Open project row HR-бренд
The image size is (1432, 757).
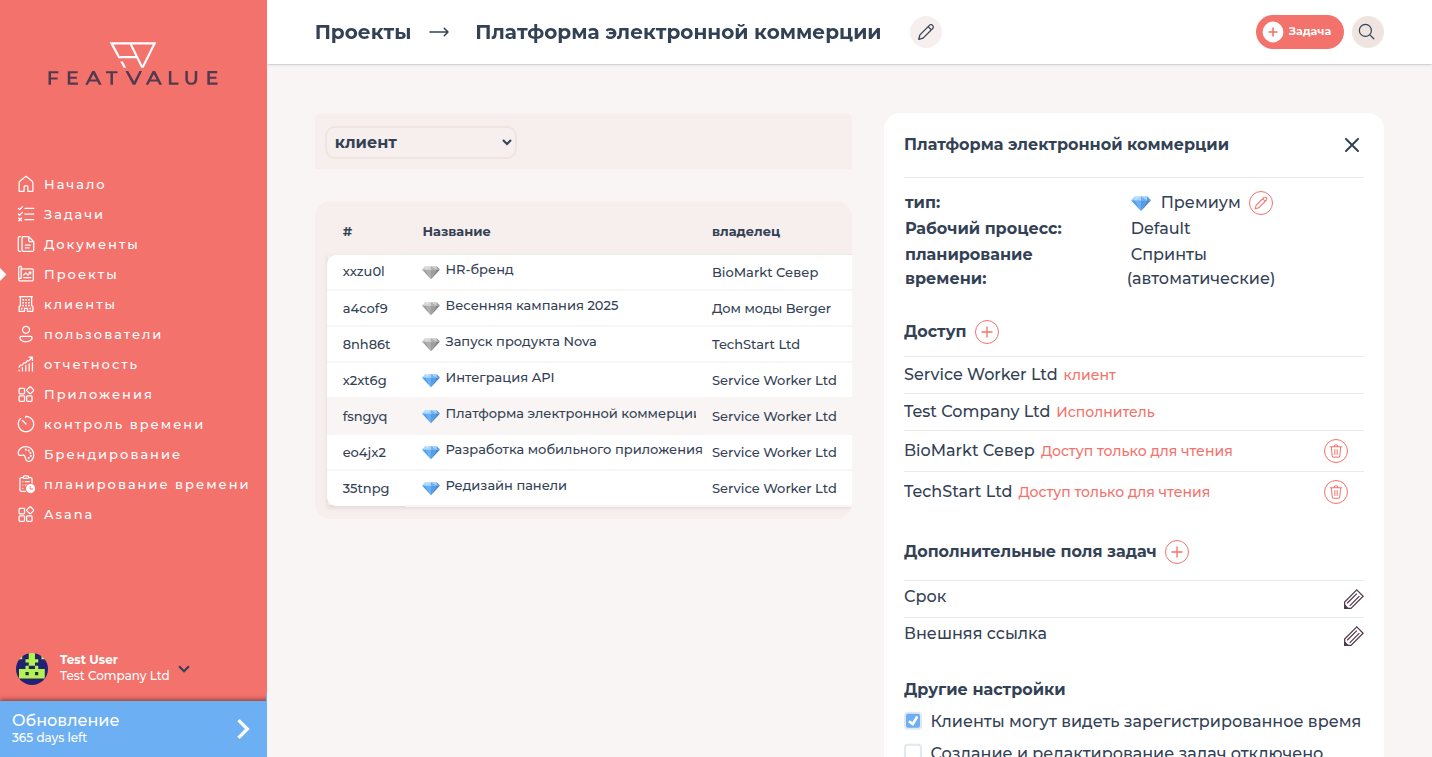589,272
